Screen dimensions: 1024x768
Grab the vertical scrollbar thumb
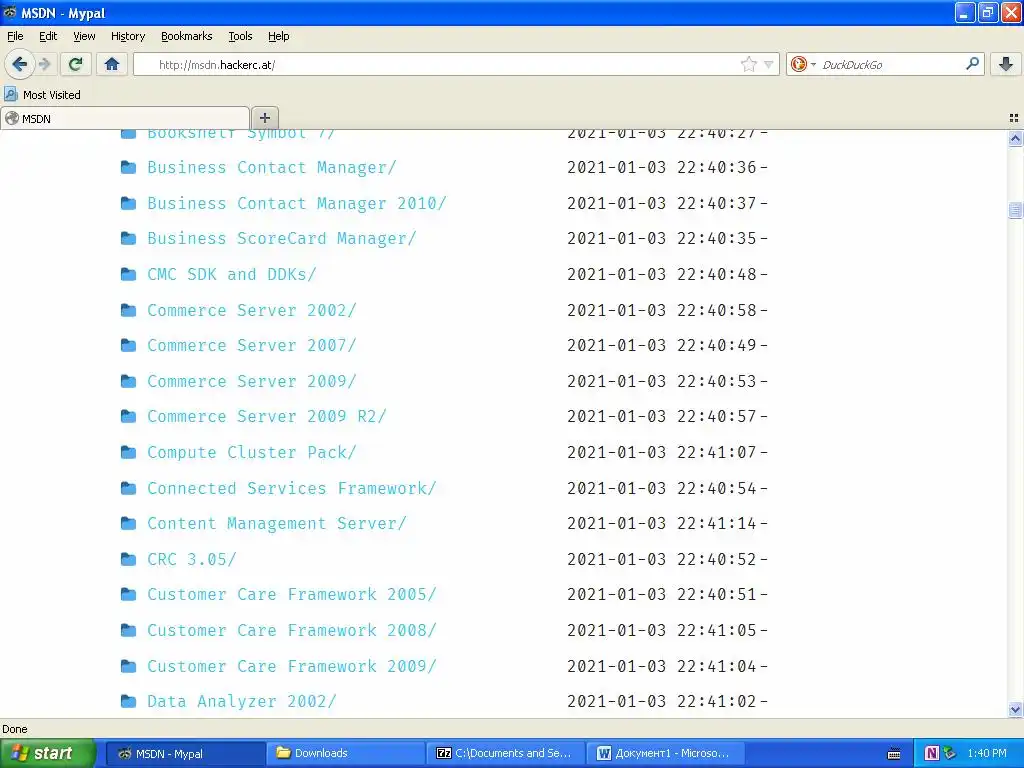tap(1015, 210)
